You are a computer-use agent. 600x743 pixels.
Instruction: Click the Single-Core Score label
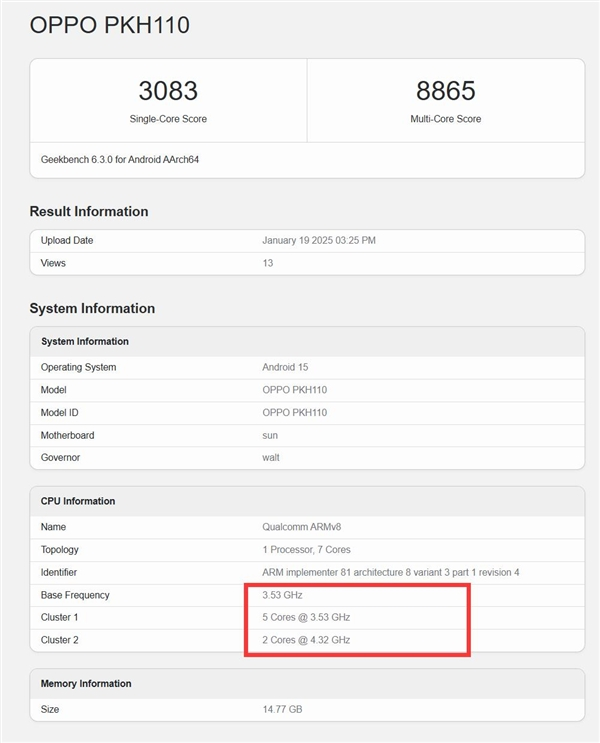[168, 119]
